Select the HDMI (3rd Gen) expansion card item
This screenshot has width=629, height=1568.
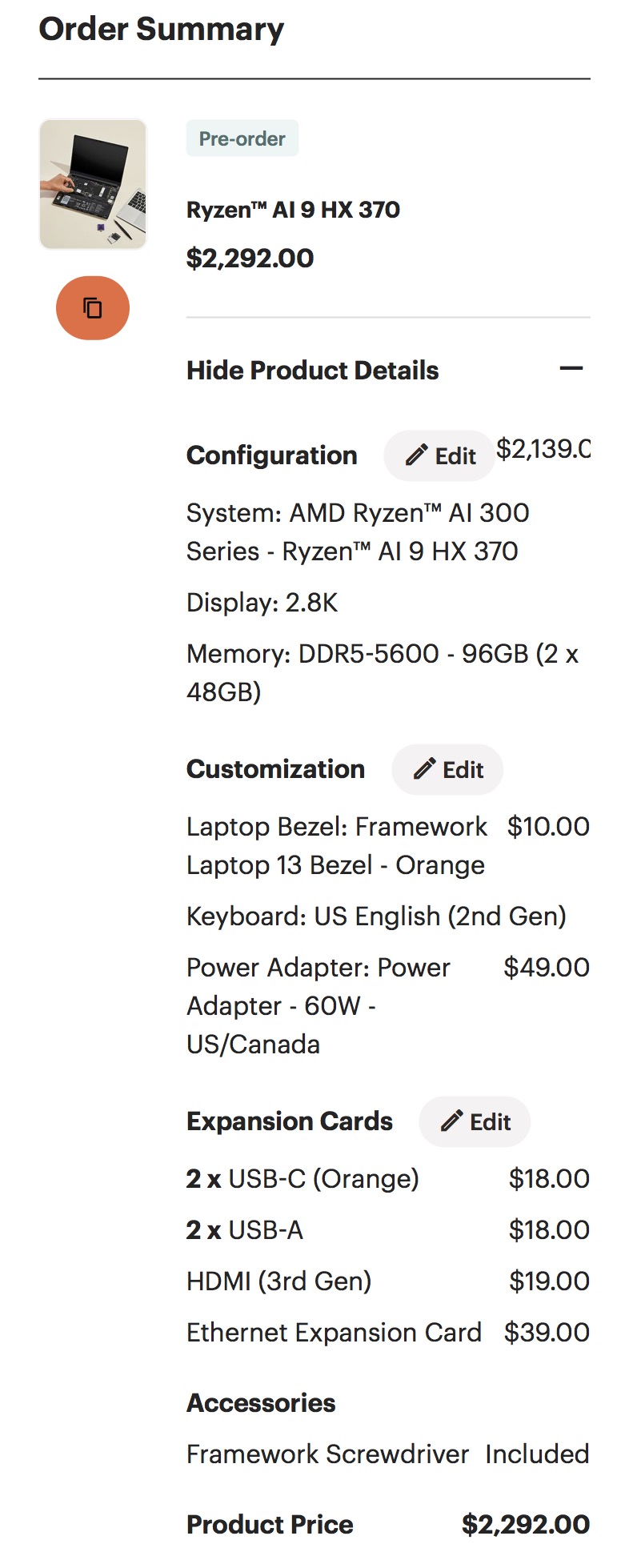click(x=278, y=1281)
